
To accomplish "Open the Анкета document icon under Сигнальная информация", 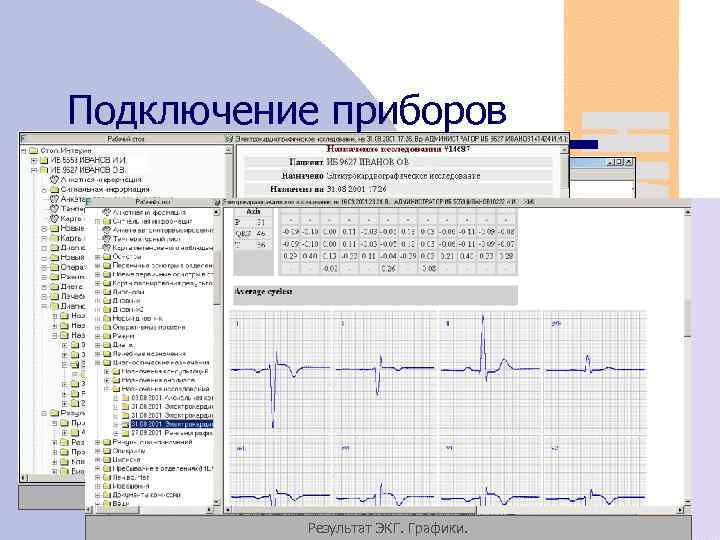I will (107, 230).
